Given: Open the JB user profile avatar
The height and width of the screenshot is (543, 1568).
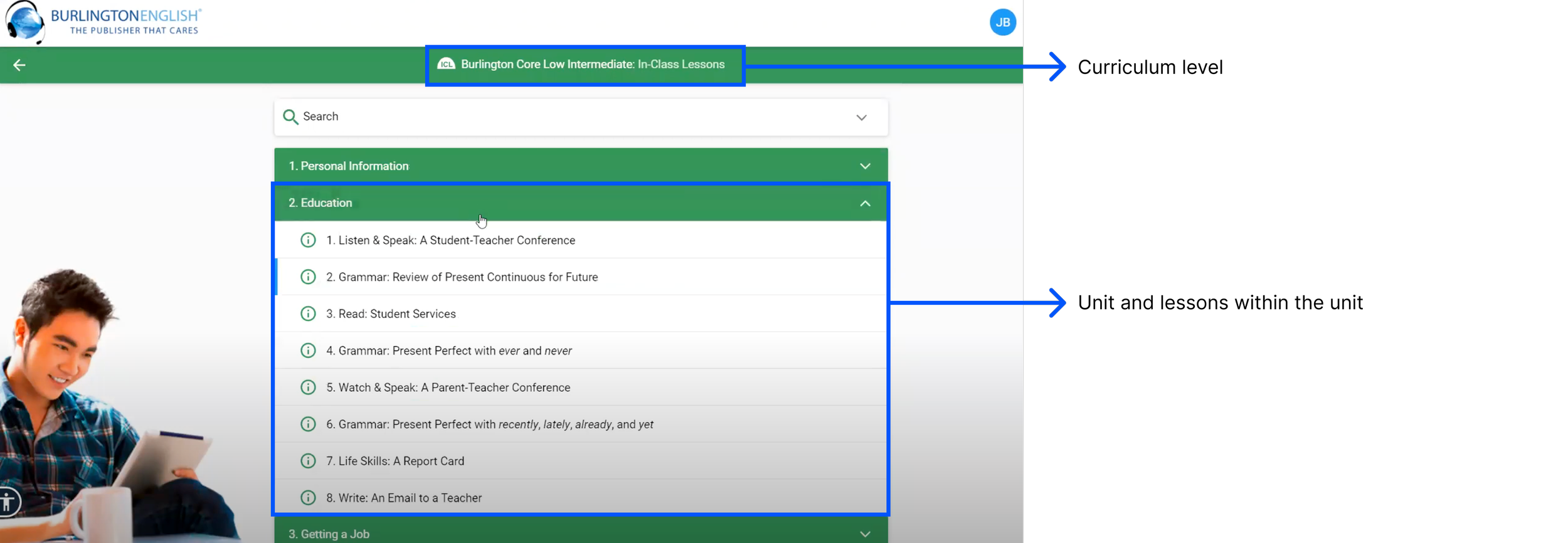Looking at the screenshot, I should 1002,23.
